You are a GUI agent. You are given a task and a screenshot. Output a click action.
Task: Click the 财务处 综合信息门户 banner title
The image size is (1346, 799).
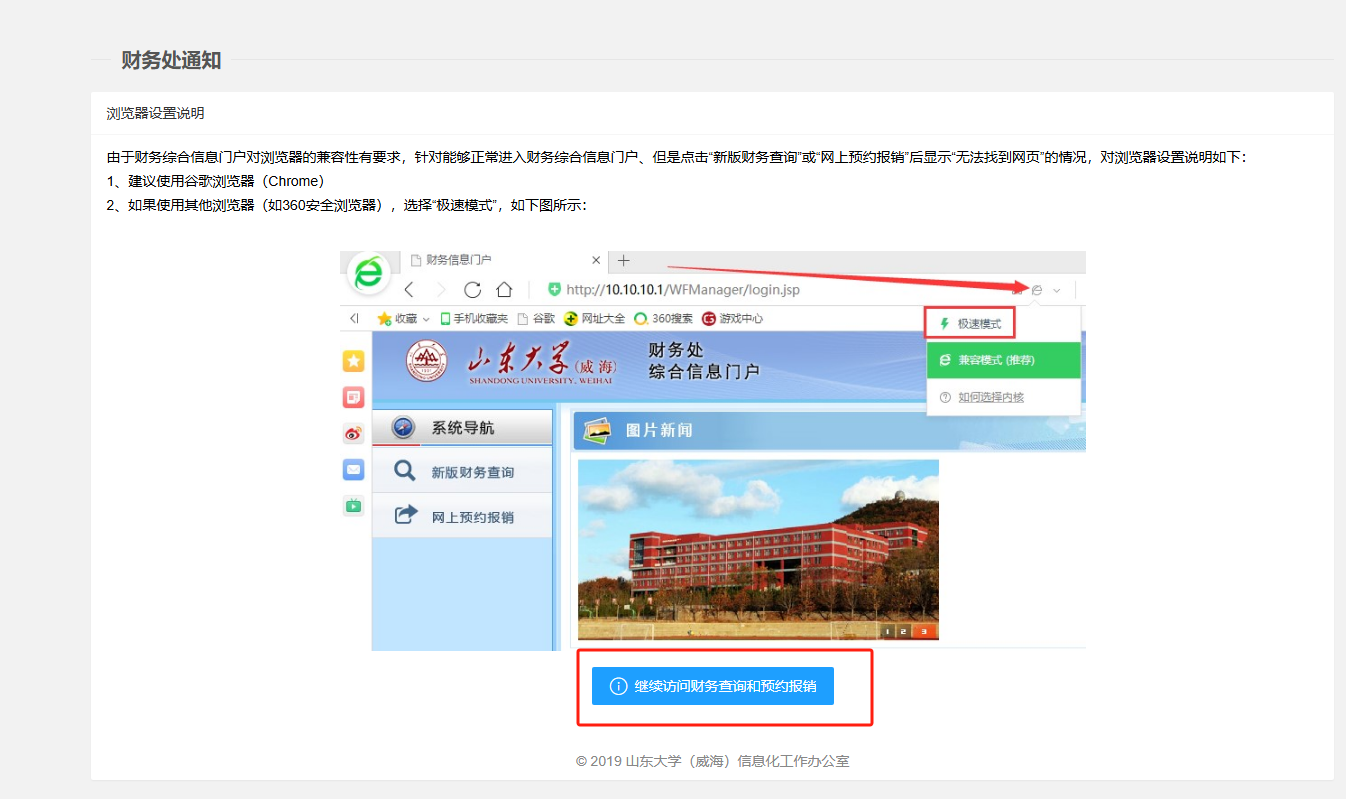(704, 361)
